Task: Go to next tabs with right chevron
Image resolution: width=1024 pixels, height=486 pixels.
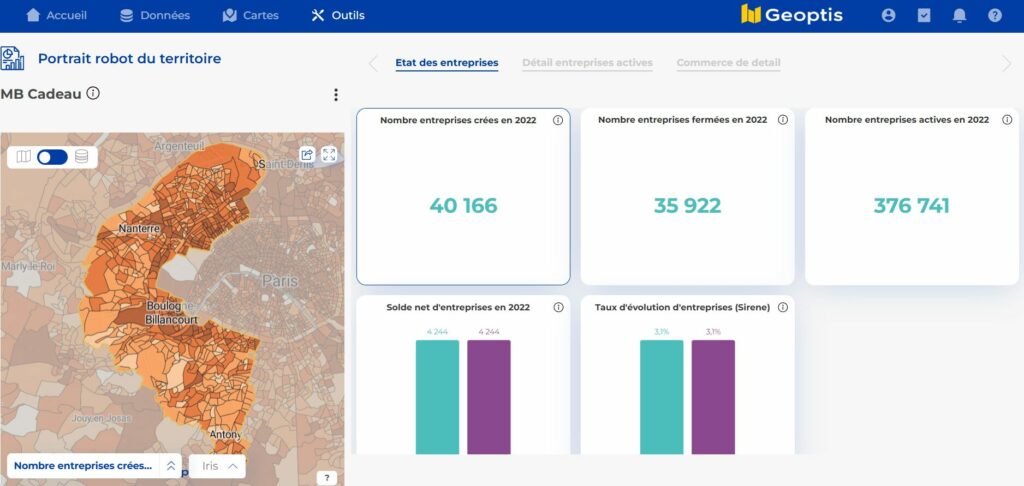Action: point(1006,63)
